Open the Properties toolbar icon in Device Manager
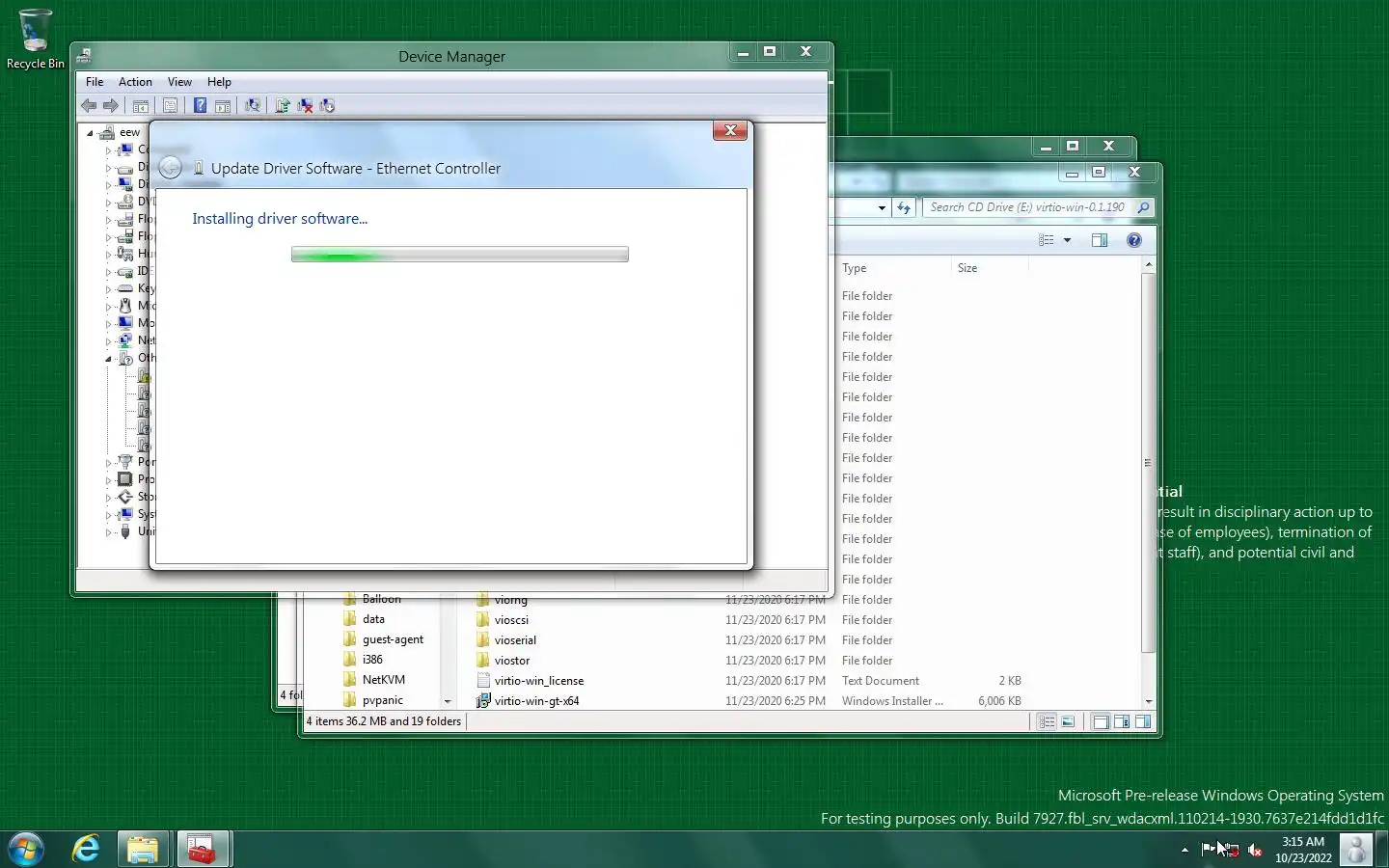This screenshot has height=868, width=1389. coord(171,106)
